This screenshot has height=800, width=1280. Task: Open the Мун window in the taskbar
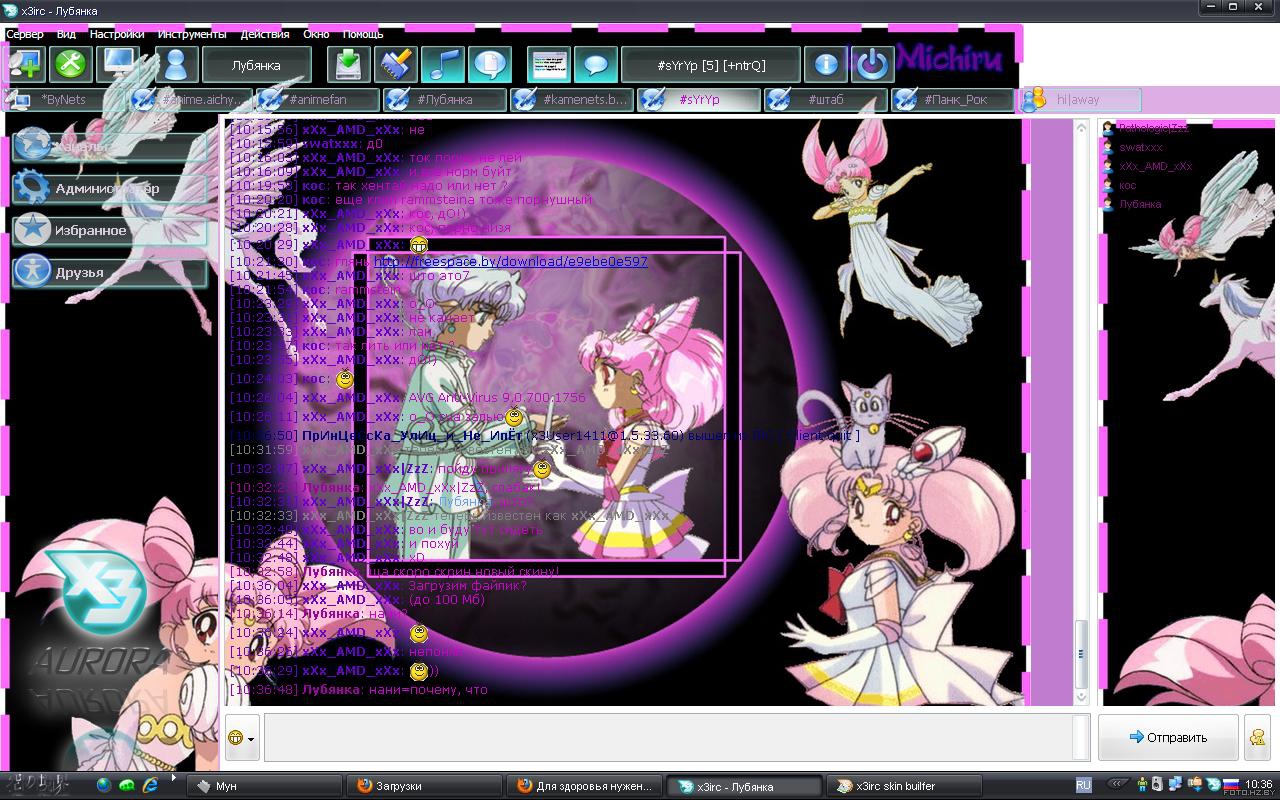click(x=262, y=786)
